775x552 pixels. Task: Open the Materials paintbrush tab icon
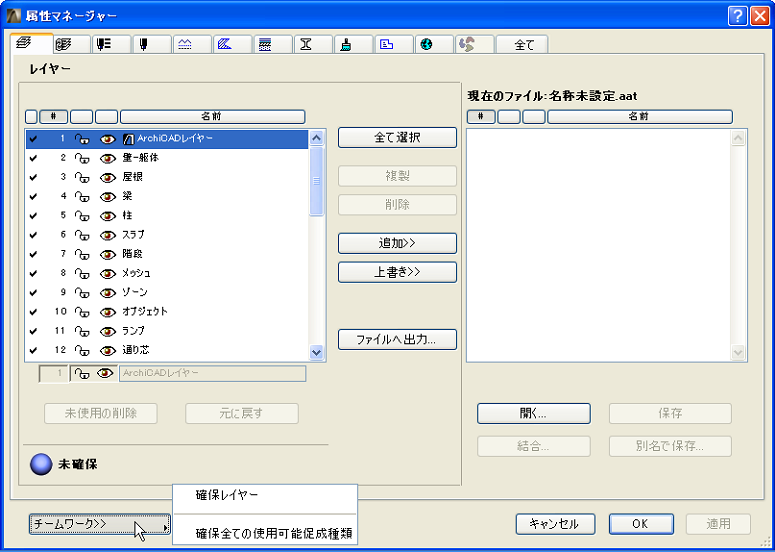354,44
